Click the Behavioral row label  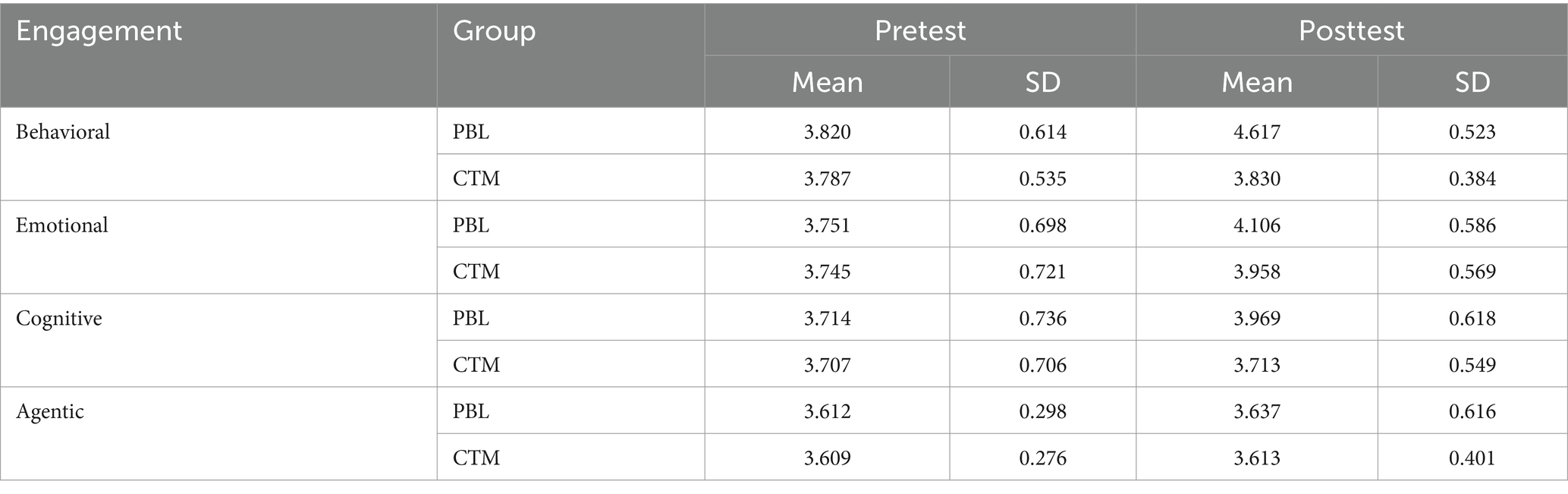coord(63,132)
